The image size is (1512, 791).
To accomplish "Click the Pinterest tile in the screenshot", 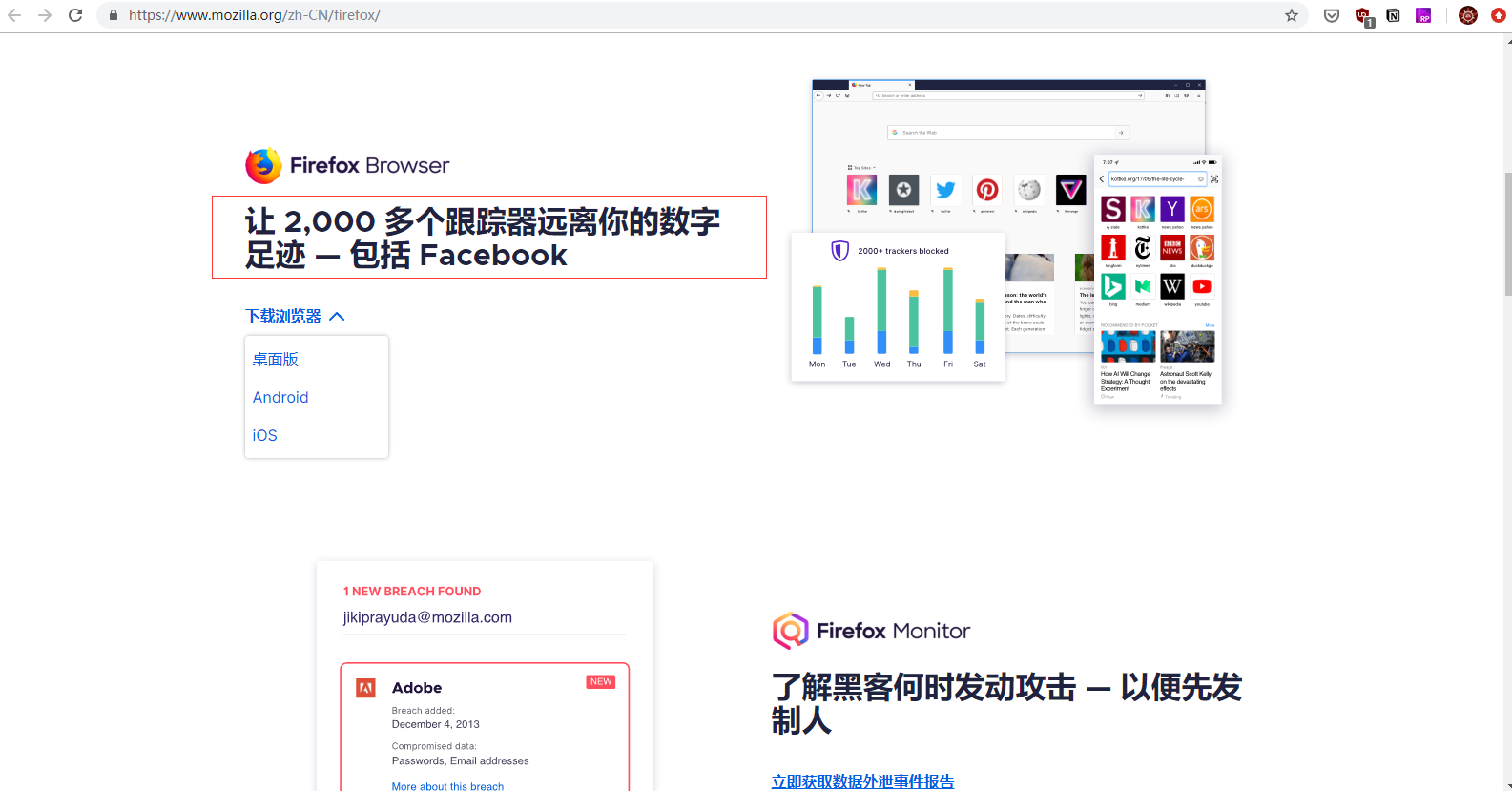I will point(987,190).
